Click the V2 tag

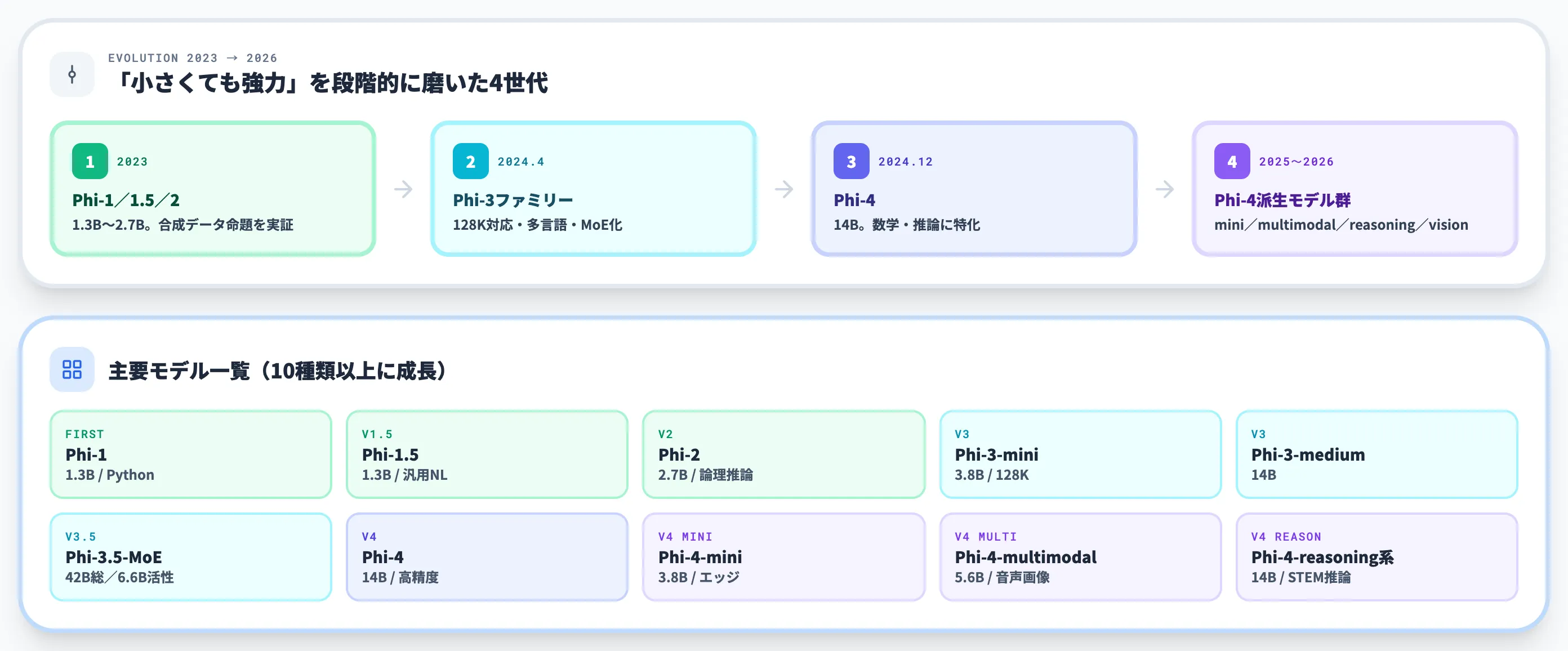point(665,434)
